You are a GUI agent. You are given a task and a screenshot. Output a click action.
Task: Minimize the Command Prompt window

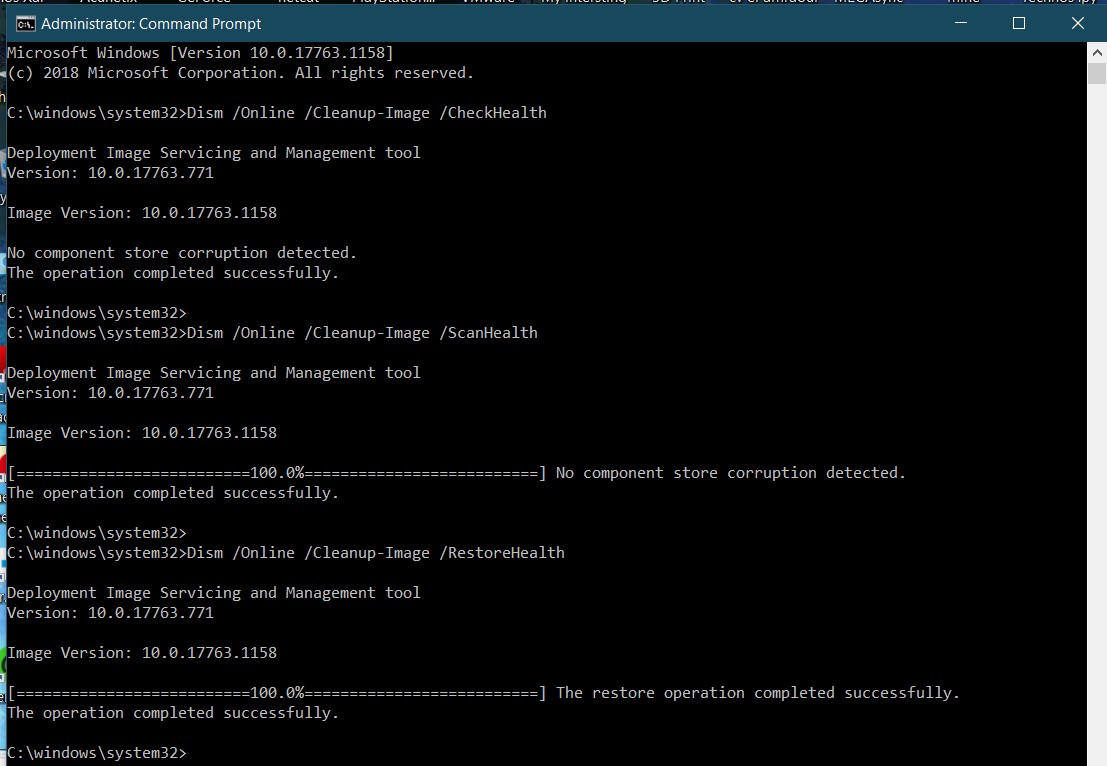[958, 22]
